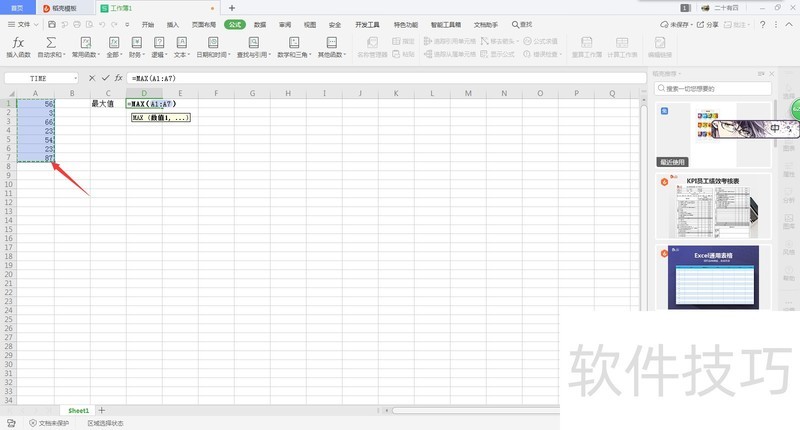
Task: Expand the 错误检查 error checking dropdown
Action: coord(560,54)
